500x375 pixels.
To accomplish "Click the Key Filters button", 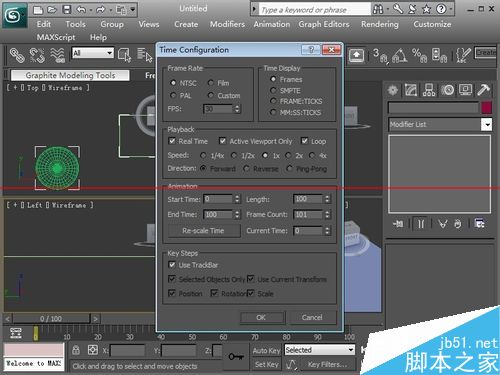I will 327,364.
